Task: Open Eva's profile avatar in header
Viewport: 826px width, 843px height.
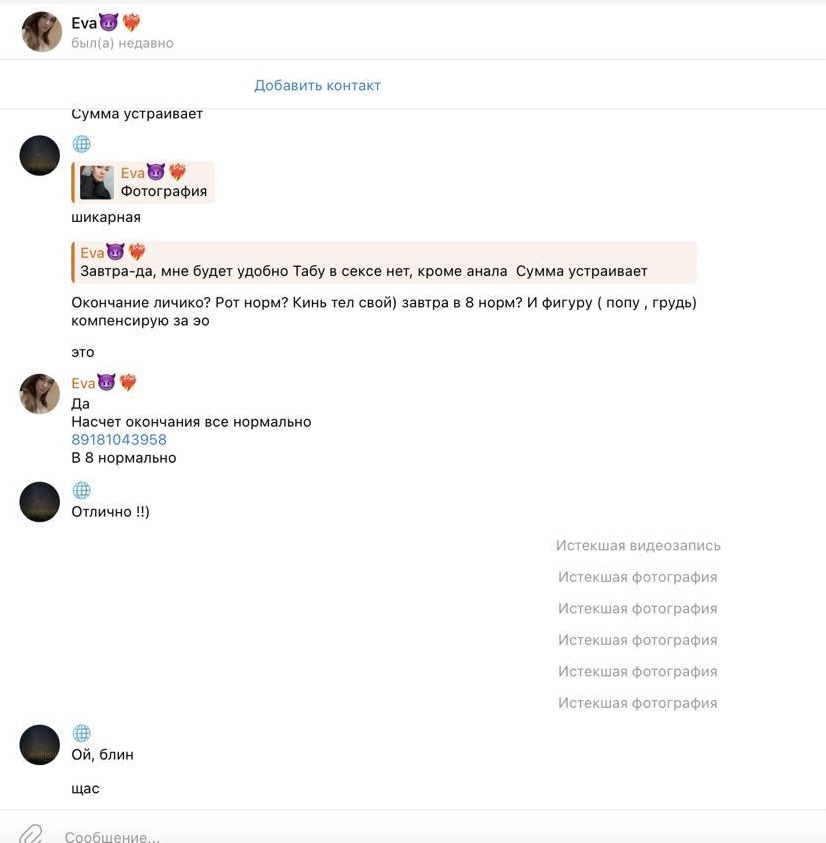Action: 41,32
